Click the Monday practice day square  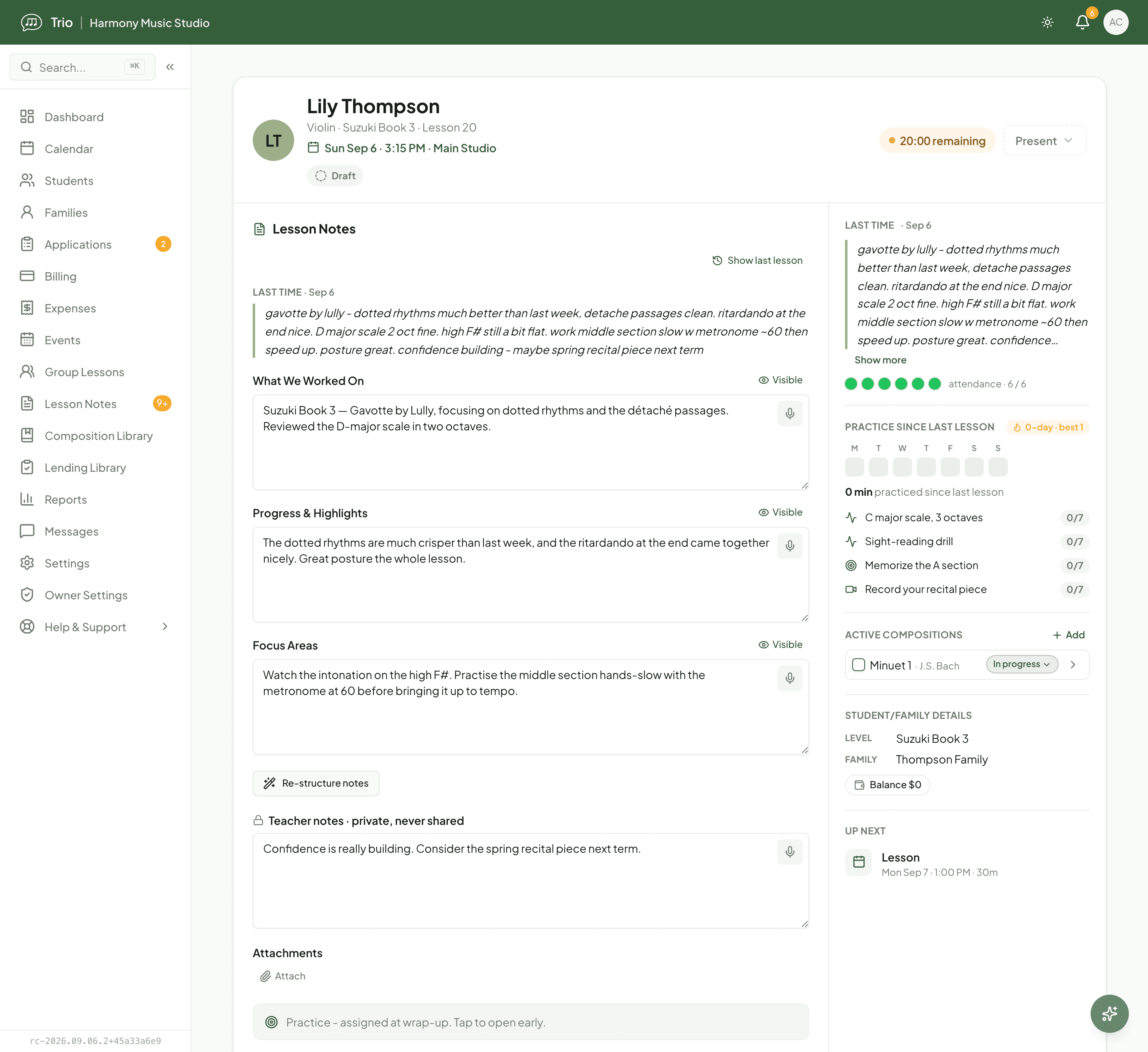click(854, 467)
